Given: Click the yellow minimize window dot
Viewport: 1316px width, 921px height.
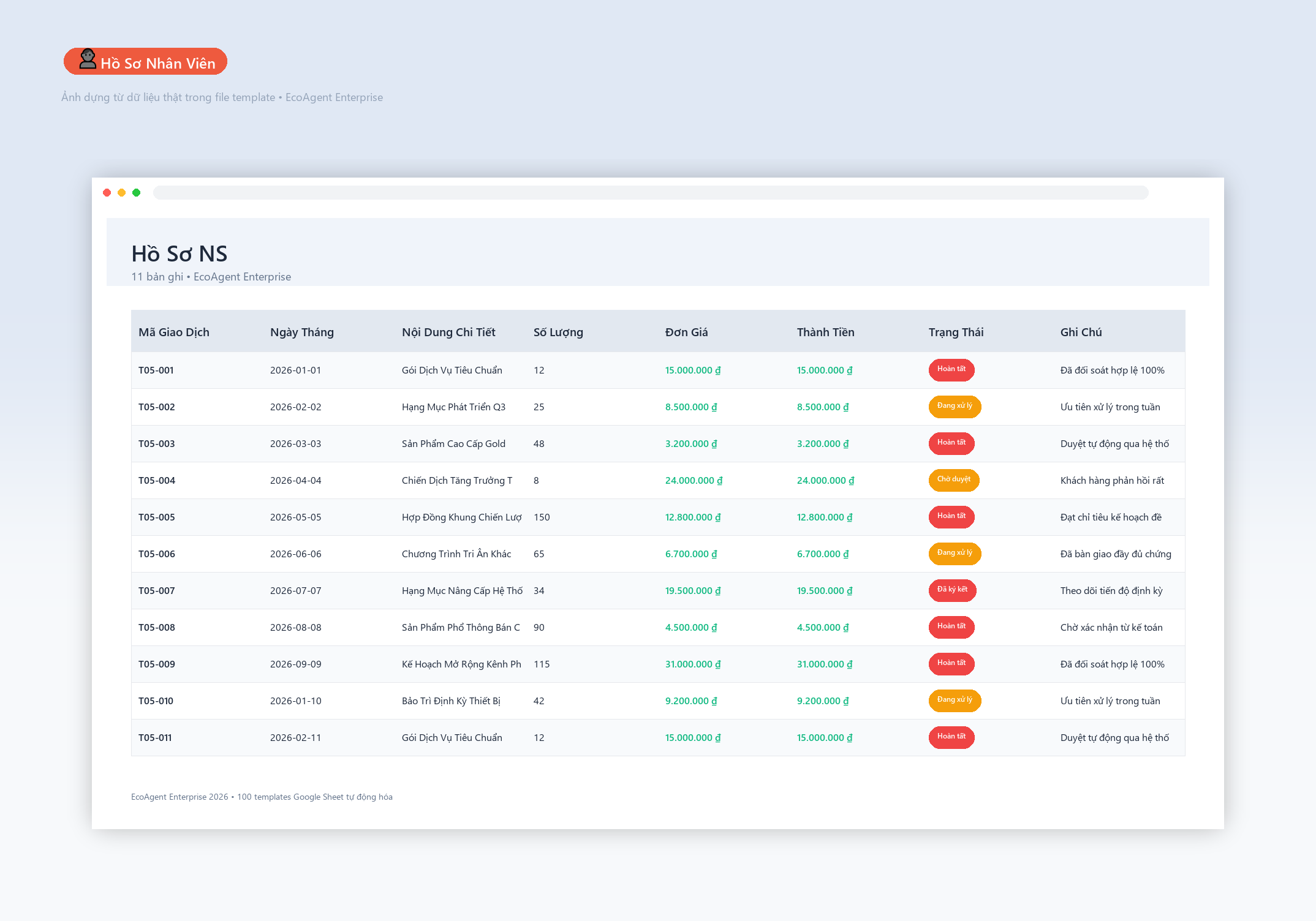Looking at the screenshot, I should click(122, 193).
